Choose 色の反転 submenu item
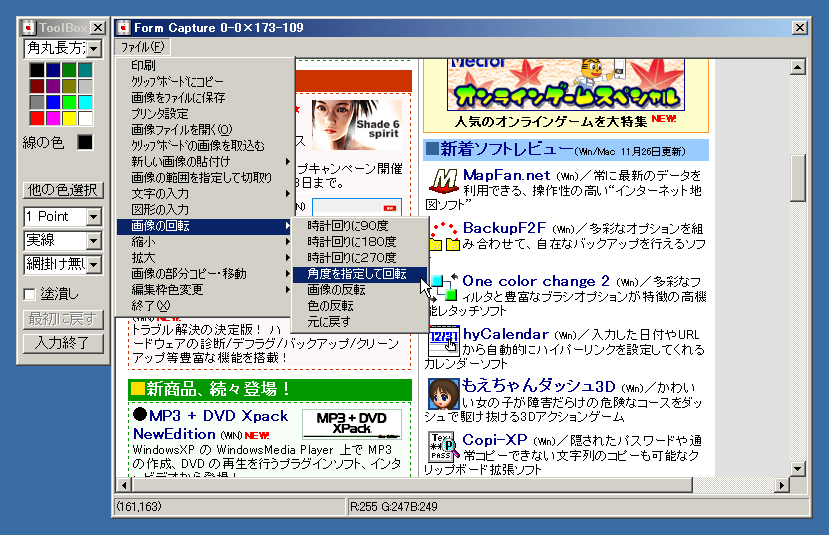 [x=360, y=306]
